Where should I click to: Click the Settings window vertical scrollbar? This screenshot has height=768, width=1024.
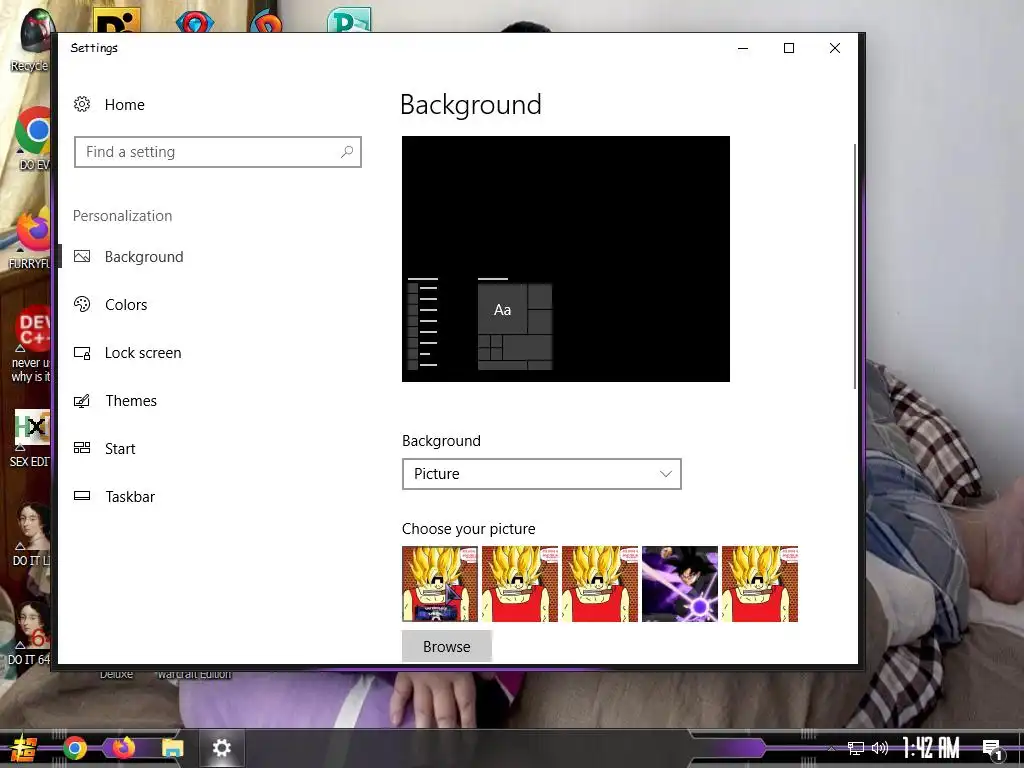(854, 266)
